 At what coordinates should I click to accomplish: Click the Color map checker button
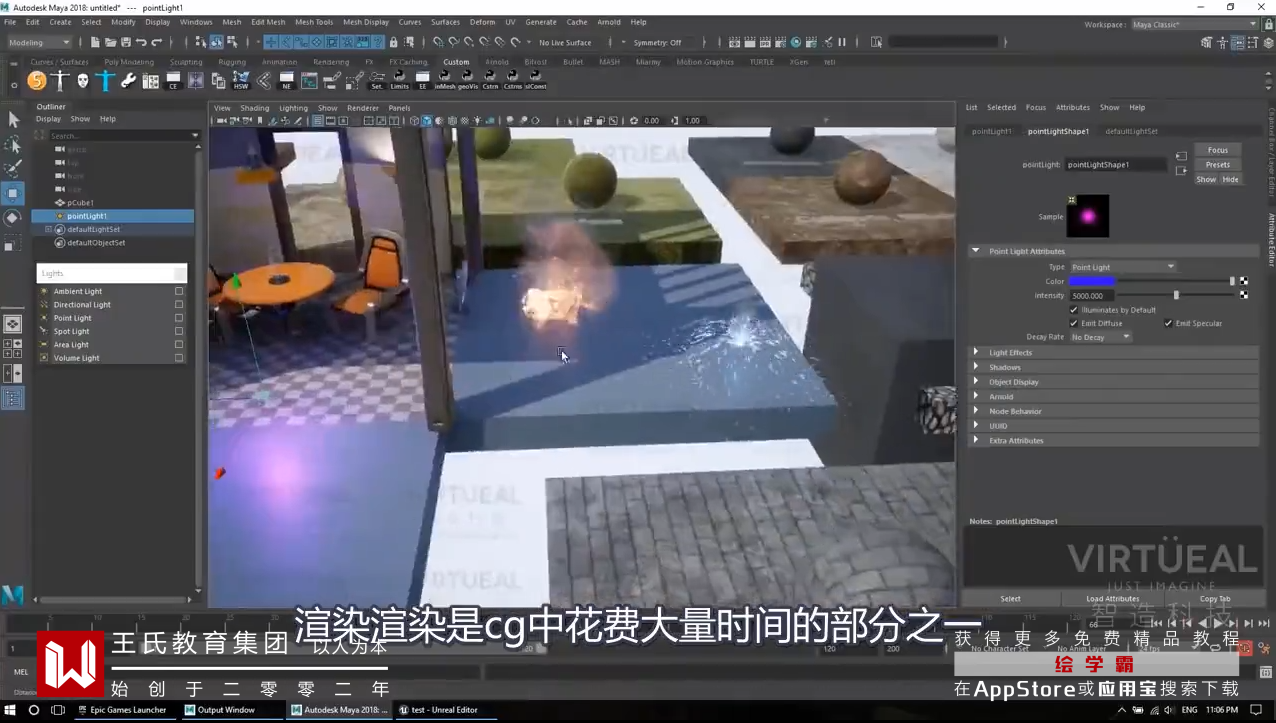pos(1244,281)
